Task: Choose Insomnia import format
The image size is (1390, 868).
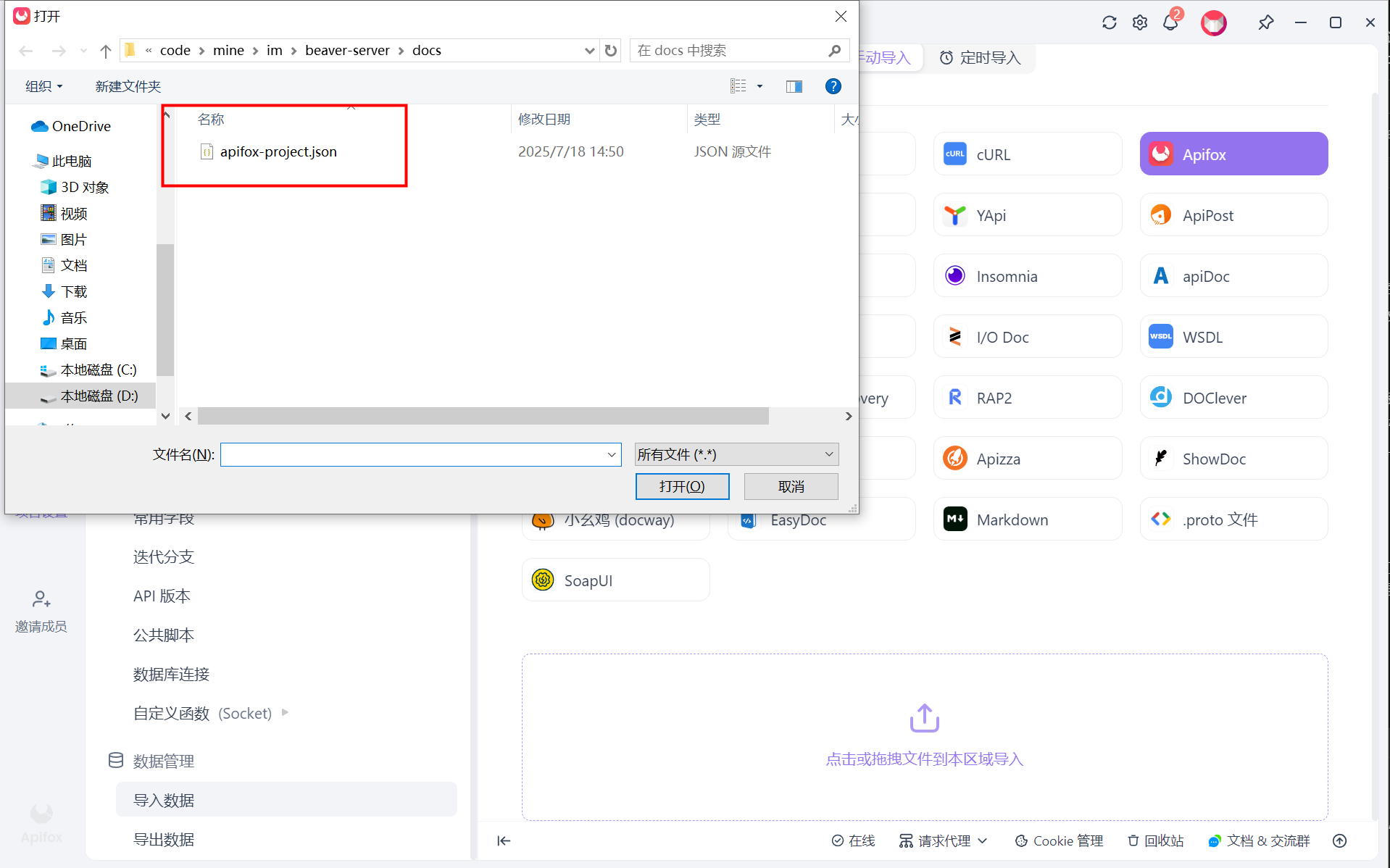Action: click(1028, 276)
